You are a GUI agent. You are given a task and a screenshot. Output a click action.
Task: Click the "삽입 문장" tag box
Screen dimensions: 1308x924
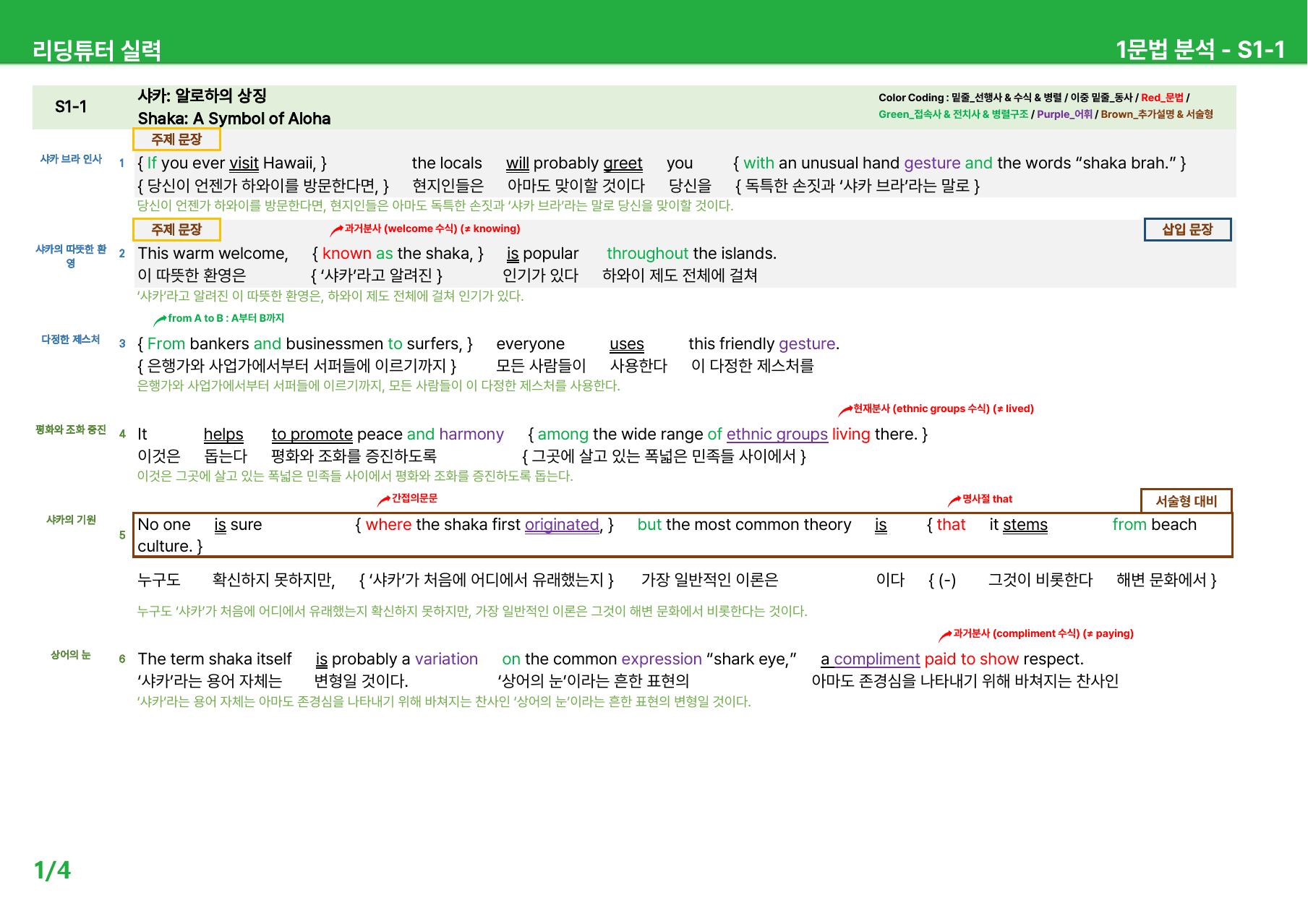point(1187,229)
